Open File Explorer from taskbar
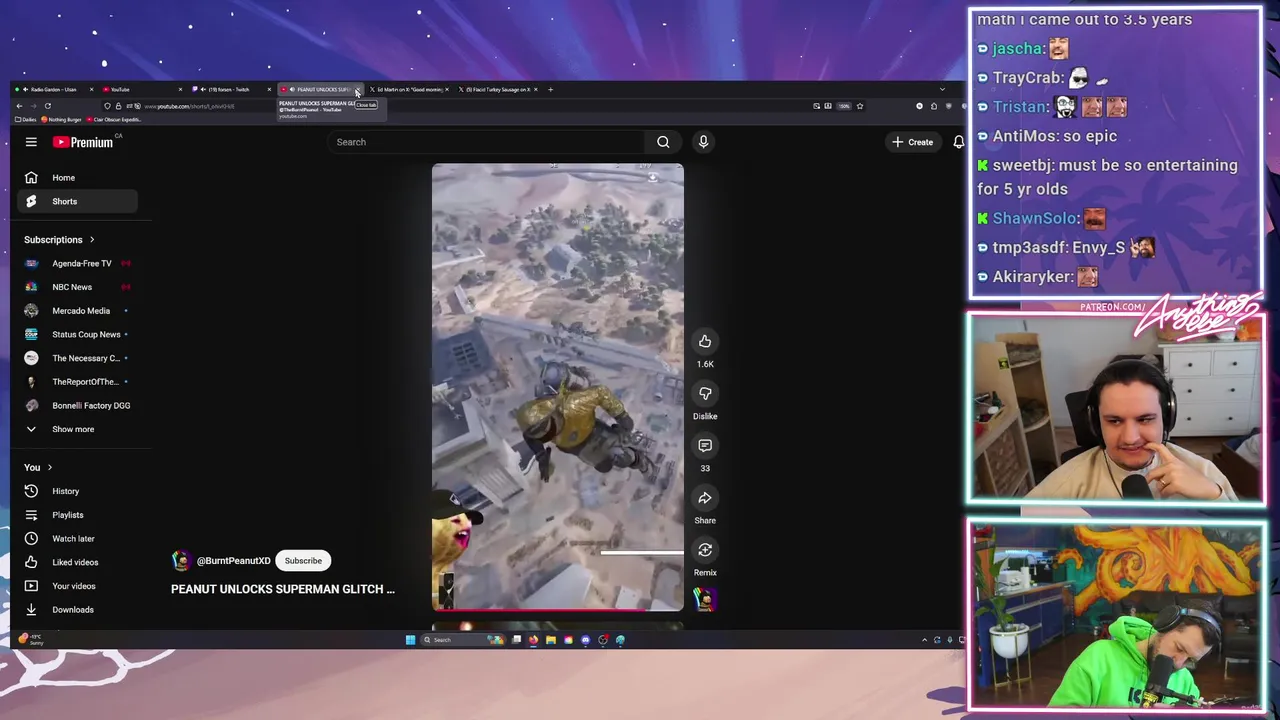 pyautogui.click(x=551, y=640)
